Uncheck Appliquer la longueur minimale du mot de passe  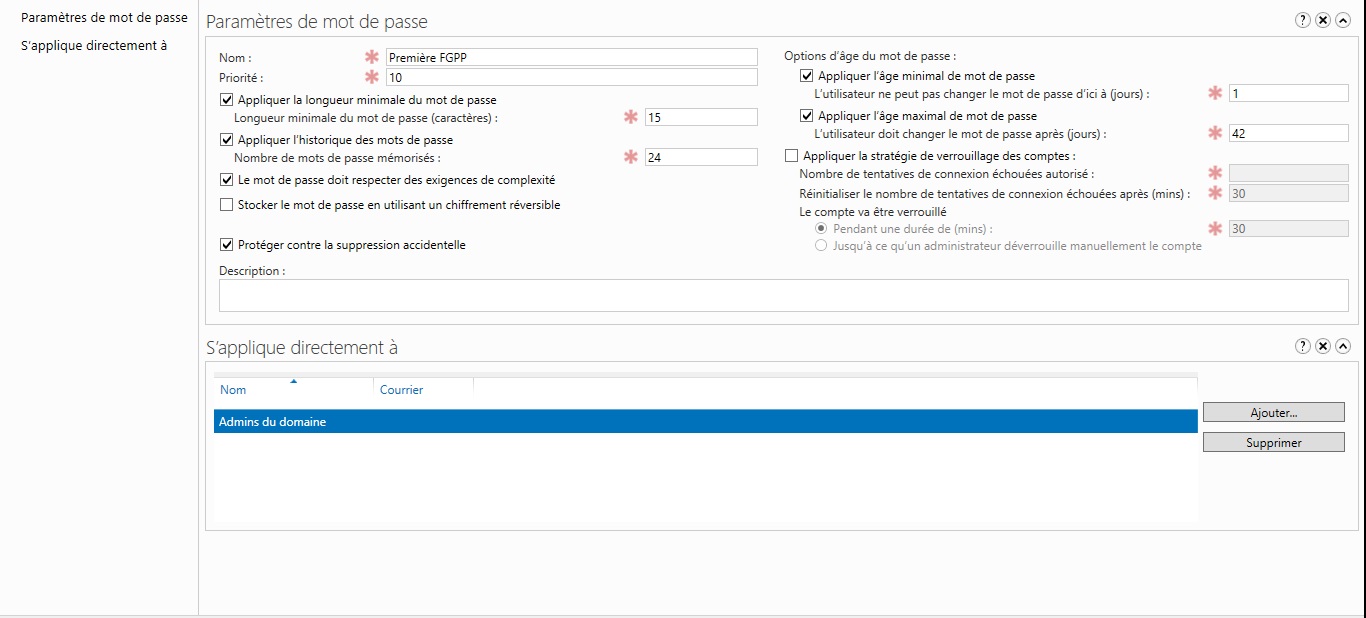227,100
